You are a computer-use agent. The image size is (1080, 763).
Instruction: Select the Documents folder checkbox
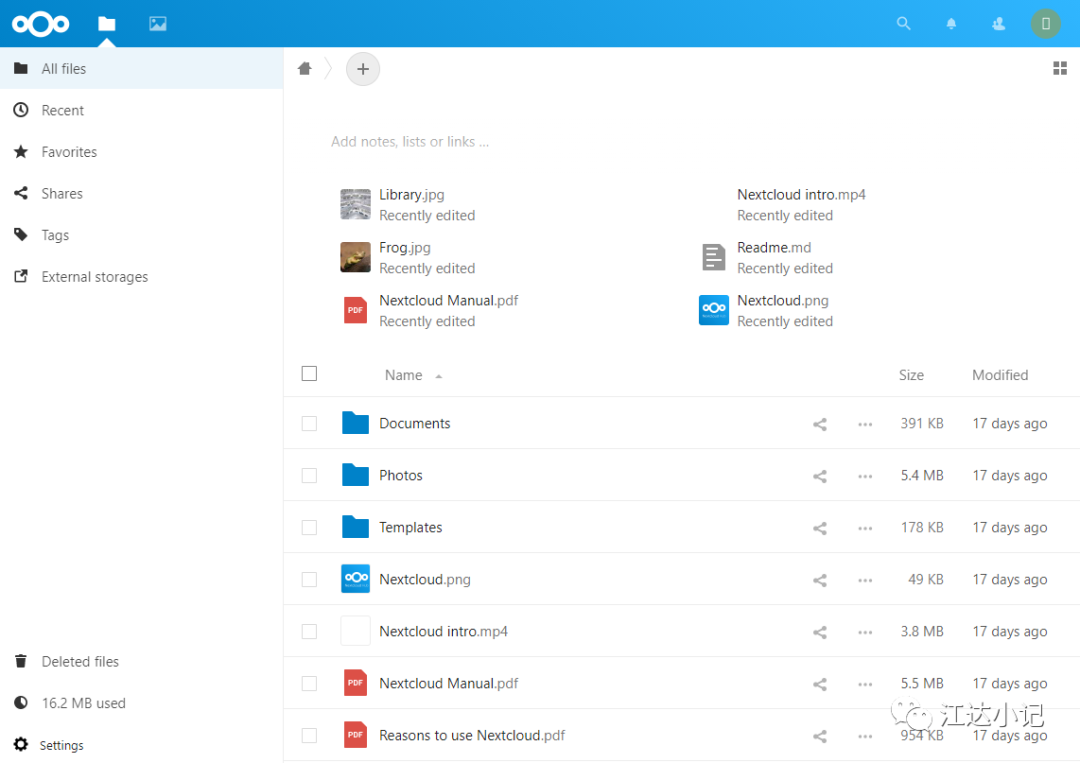(x=309, y=424)
